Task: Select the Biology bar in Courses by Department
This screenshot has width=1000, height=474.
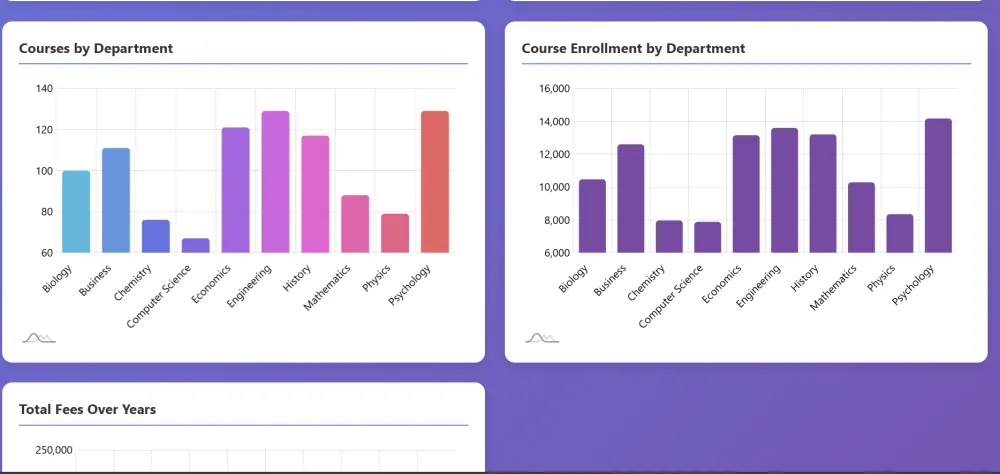Action: pyautogui.click(x=76, y=212)
